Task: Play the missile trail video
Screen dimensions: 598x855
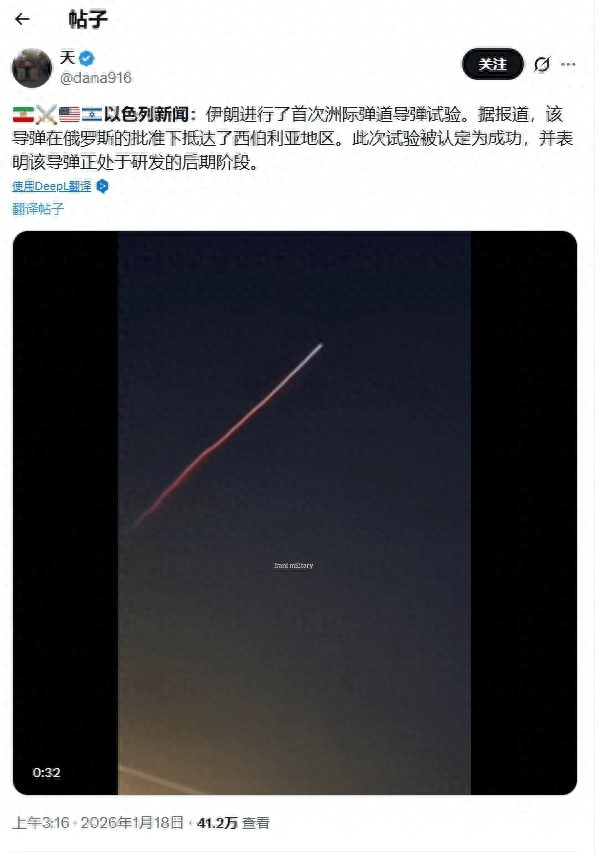Action: [x=294, y=513]
